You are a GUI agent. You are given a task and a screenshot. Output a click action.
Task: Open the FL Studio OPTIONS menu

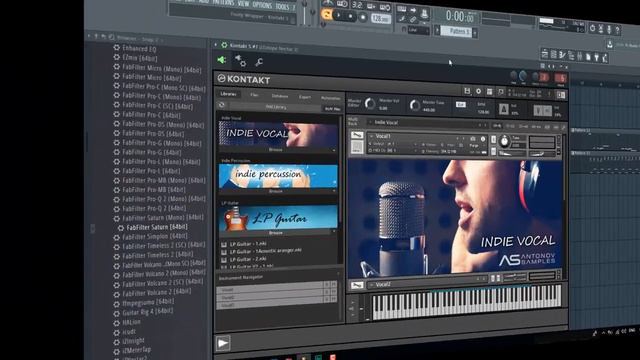coord(262,5)
